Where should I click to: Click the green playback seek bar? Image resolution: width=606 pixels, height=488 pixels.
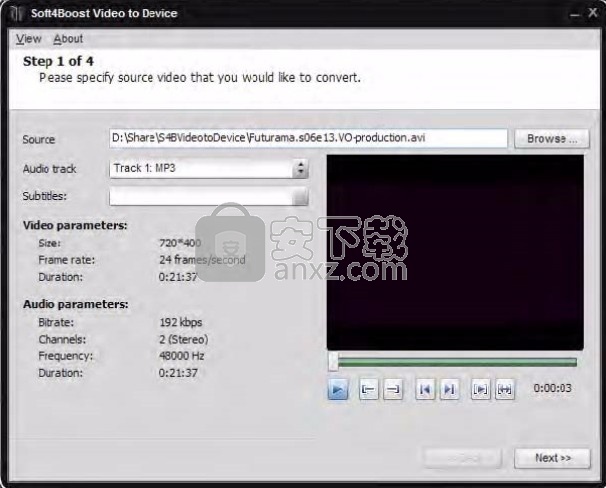point(457,362)
